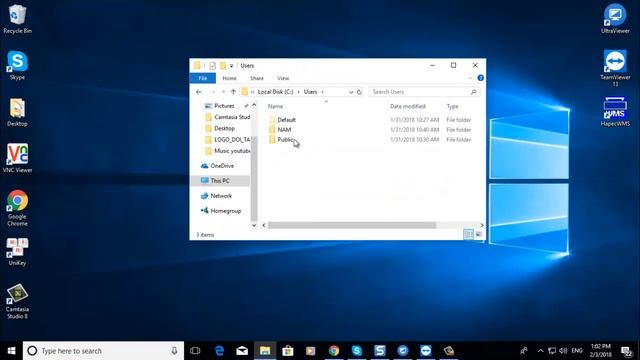Expand the Local Disk (C:) breadcrumb chevron

coord(298,92)
